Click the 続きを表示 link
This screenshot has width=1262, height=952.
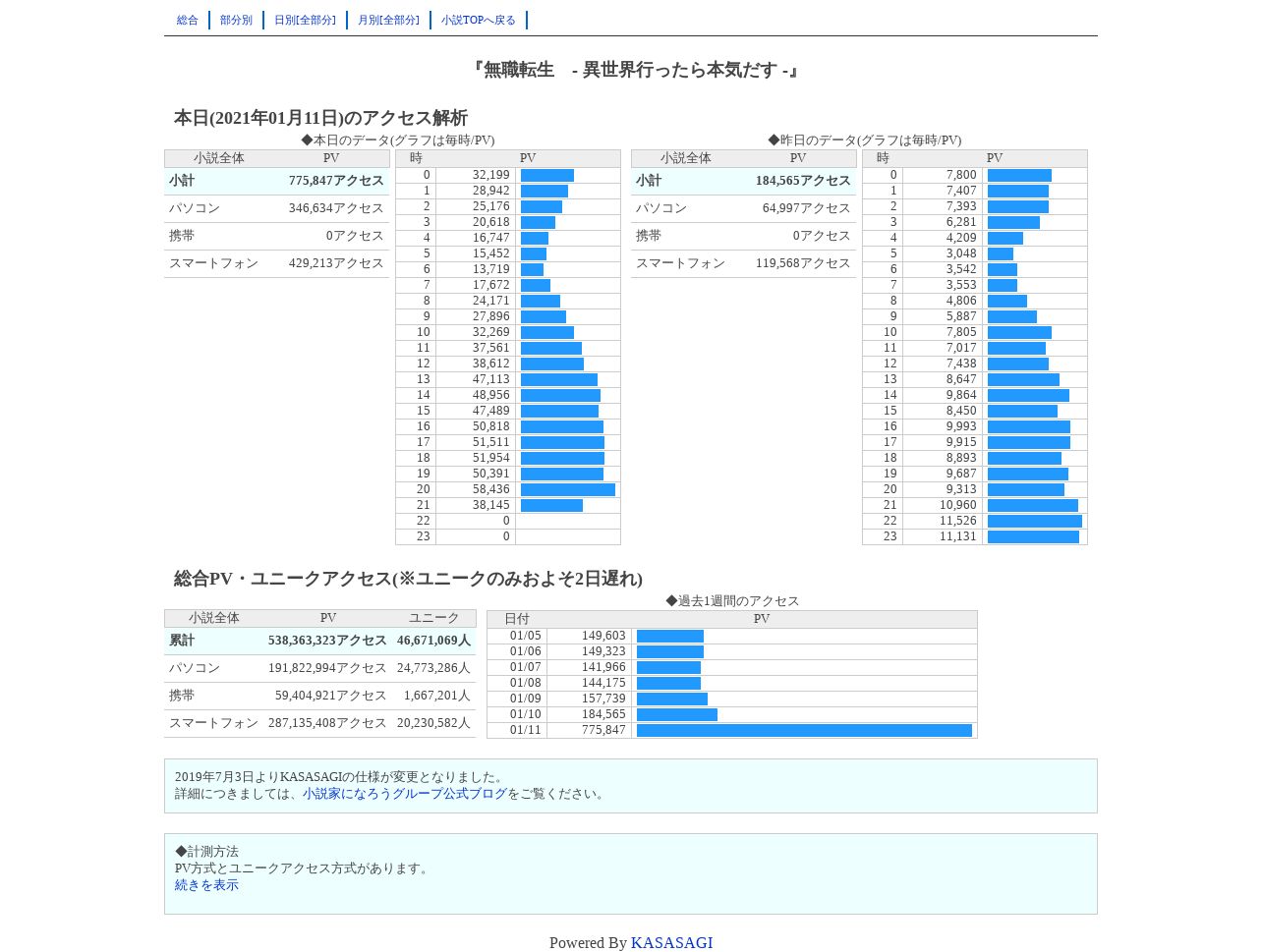click(206, 885)
